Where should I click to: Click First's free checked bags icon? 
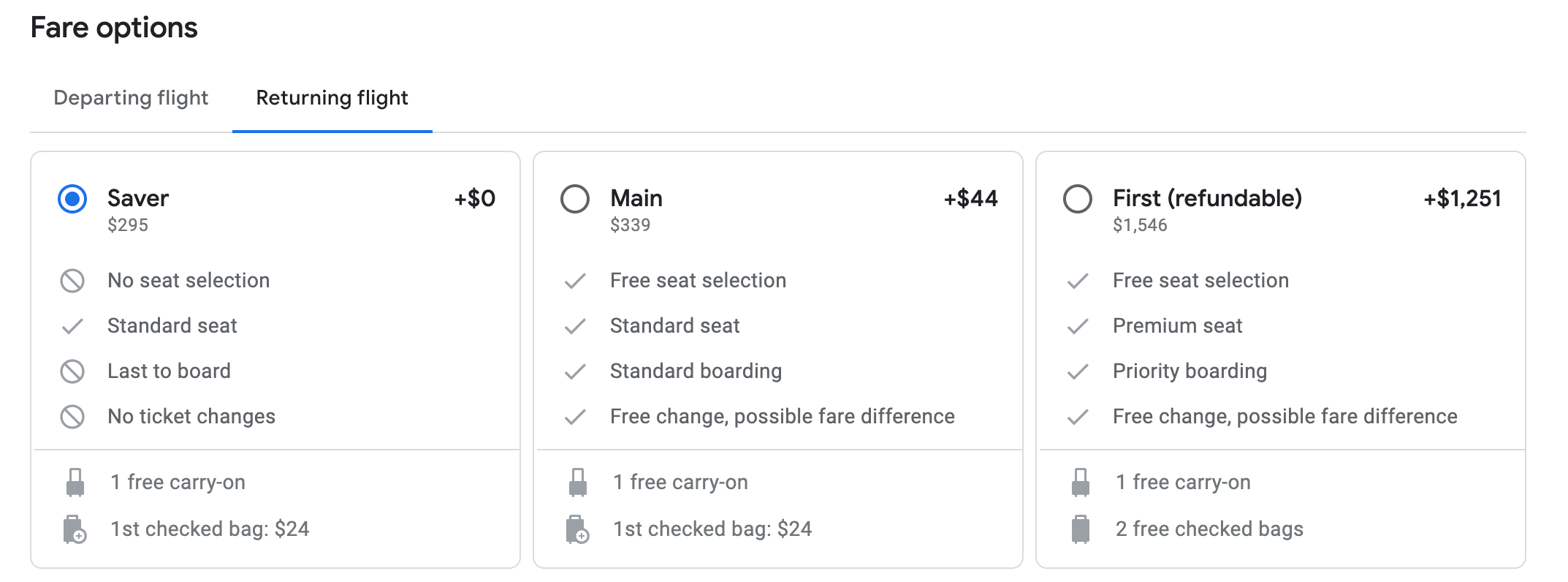pyautogui.click(x=1081, y=529)
